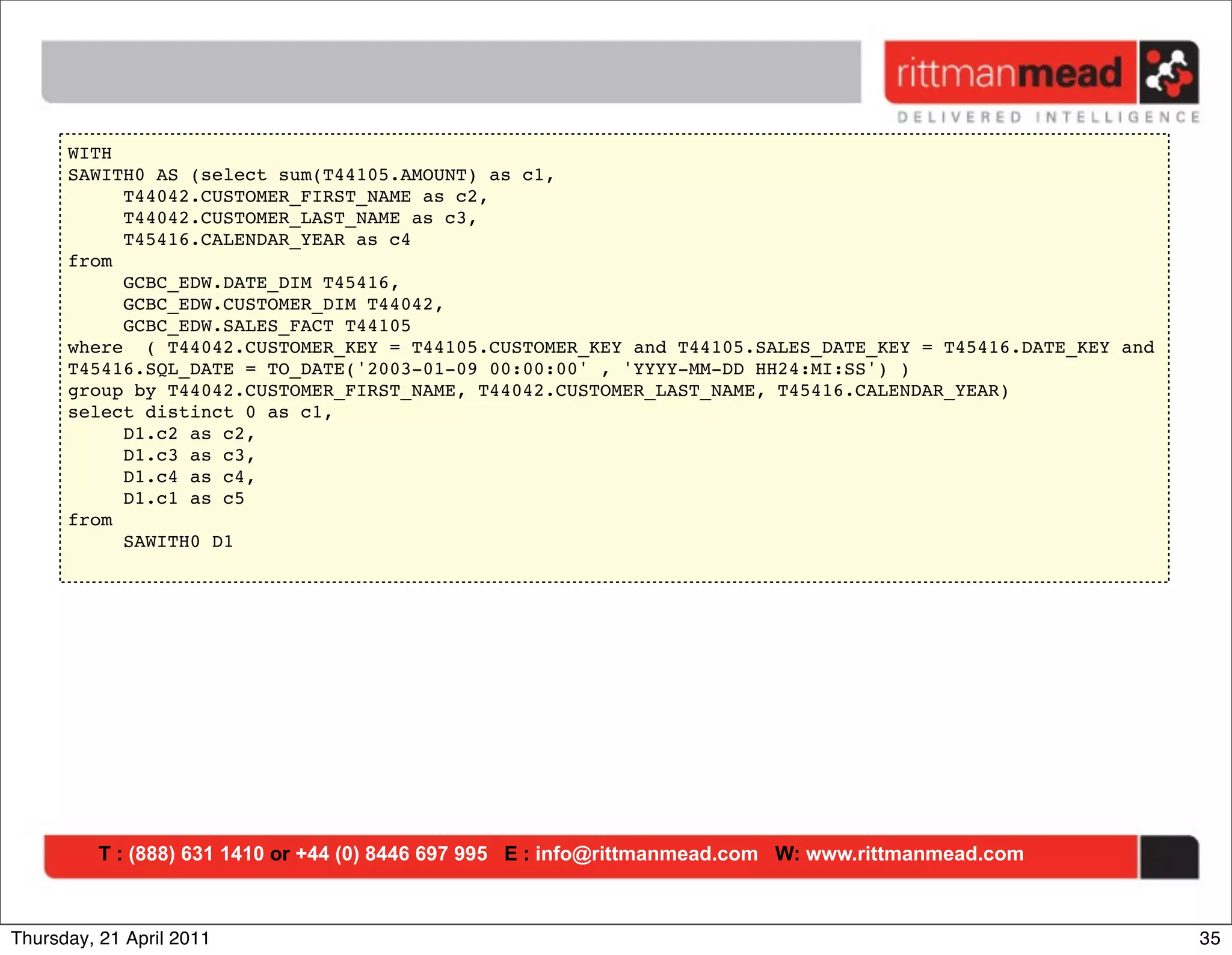Click the D1.c4 as c4 line
The height and width of the screenshot is (955, 1232).
189,477
